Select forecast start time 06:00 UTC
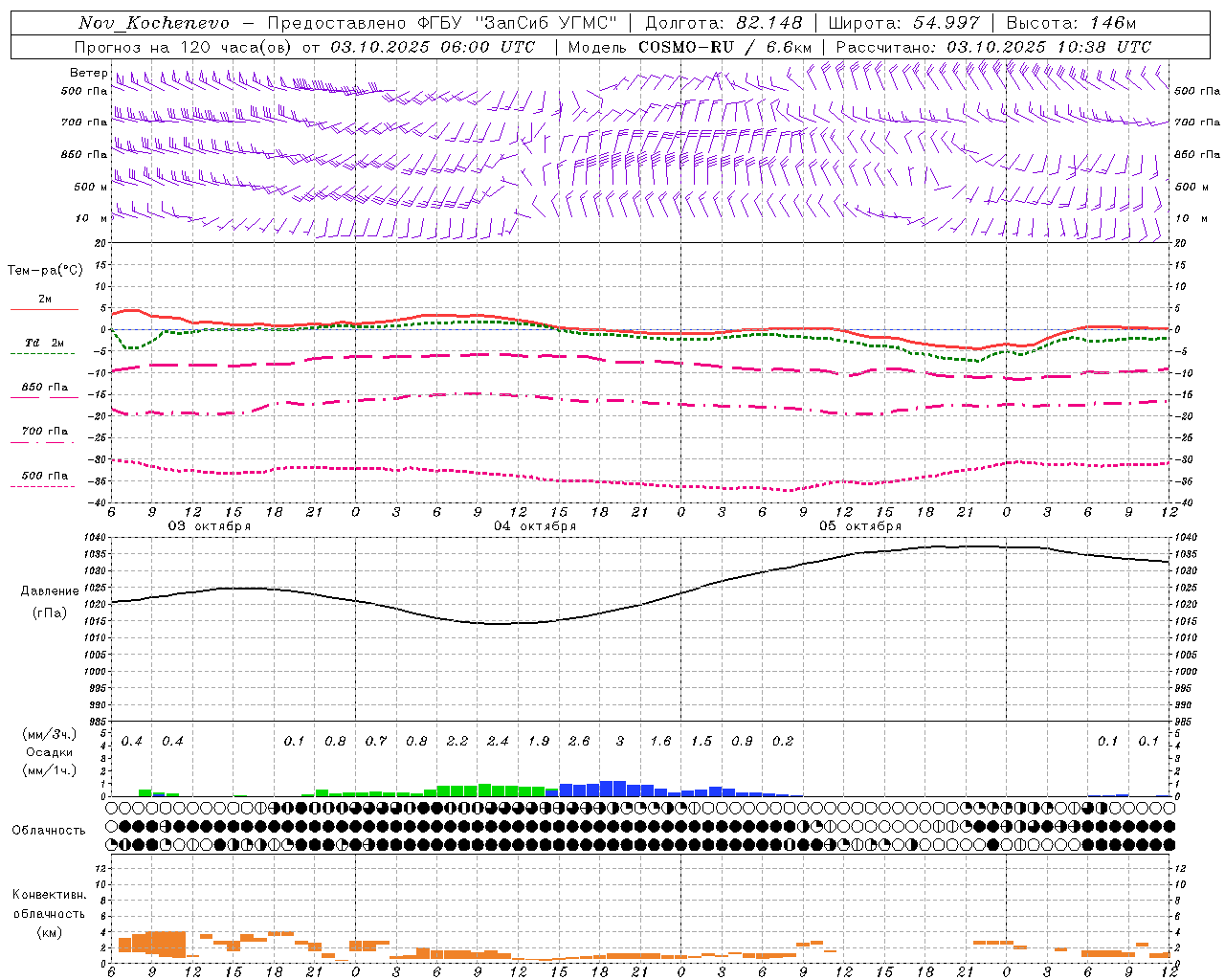Image resolution: width=1225 pixels, height=980 pixels. (489, 47)
